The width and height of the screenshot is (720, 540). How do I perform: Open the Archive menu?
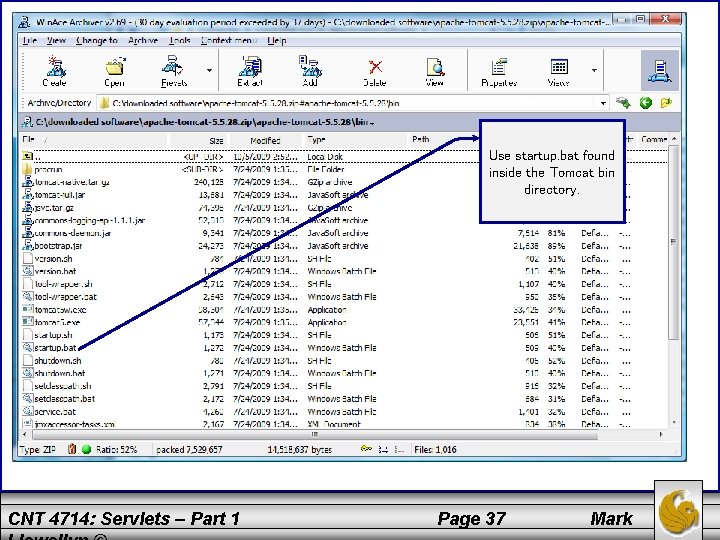[x=143, y=40]
